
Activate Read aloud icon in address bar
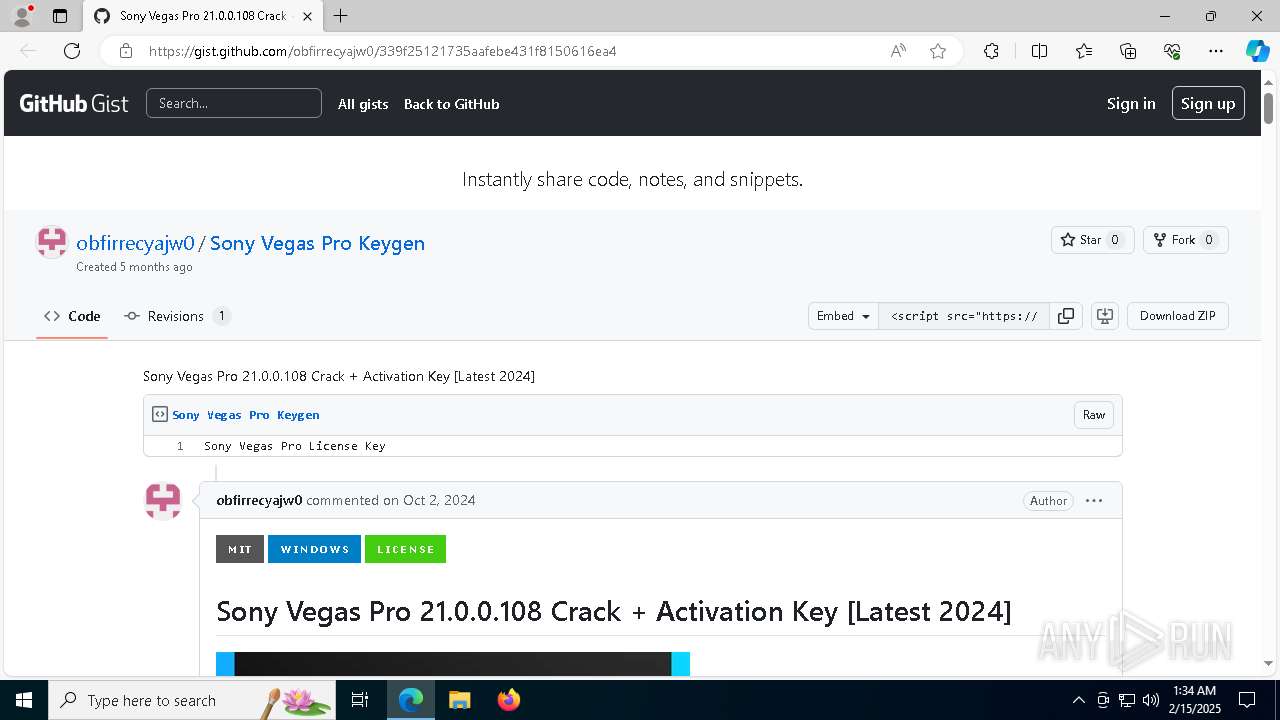(898, 51)
